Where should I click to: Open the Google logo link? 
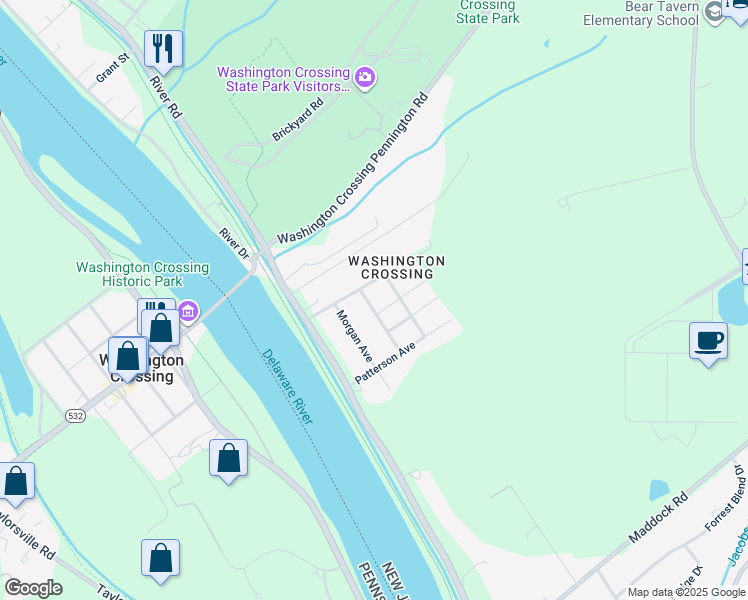tap(33, 589)
